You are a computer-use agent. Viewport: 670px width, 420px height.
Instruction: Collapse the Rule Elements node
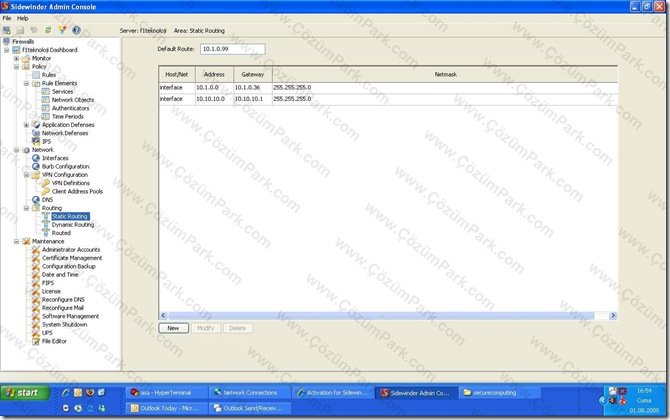(26, 83)
